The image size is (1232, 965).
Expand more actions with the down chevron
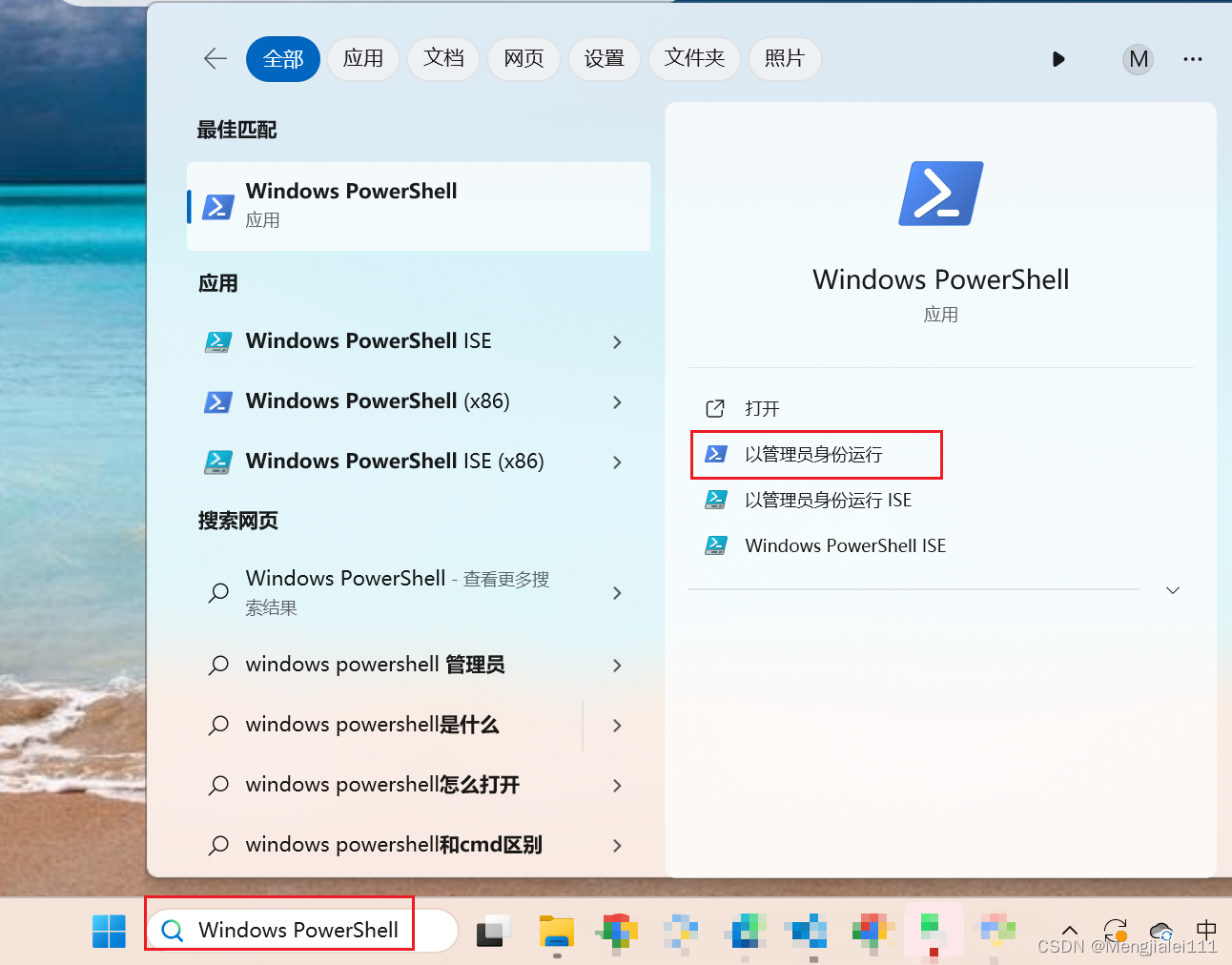point(1173,590)
